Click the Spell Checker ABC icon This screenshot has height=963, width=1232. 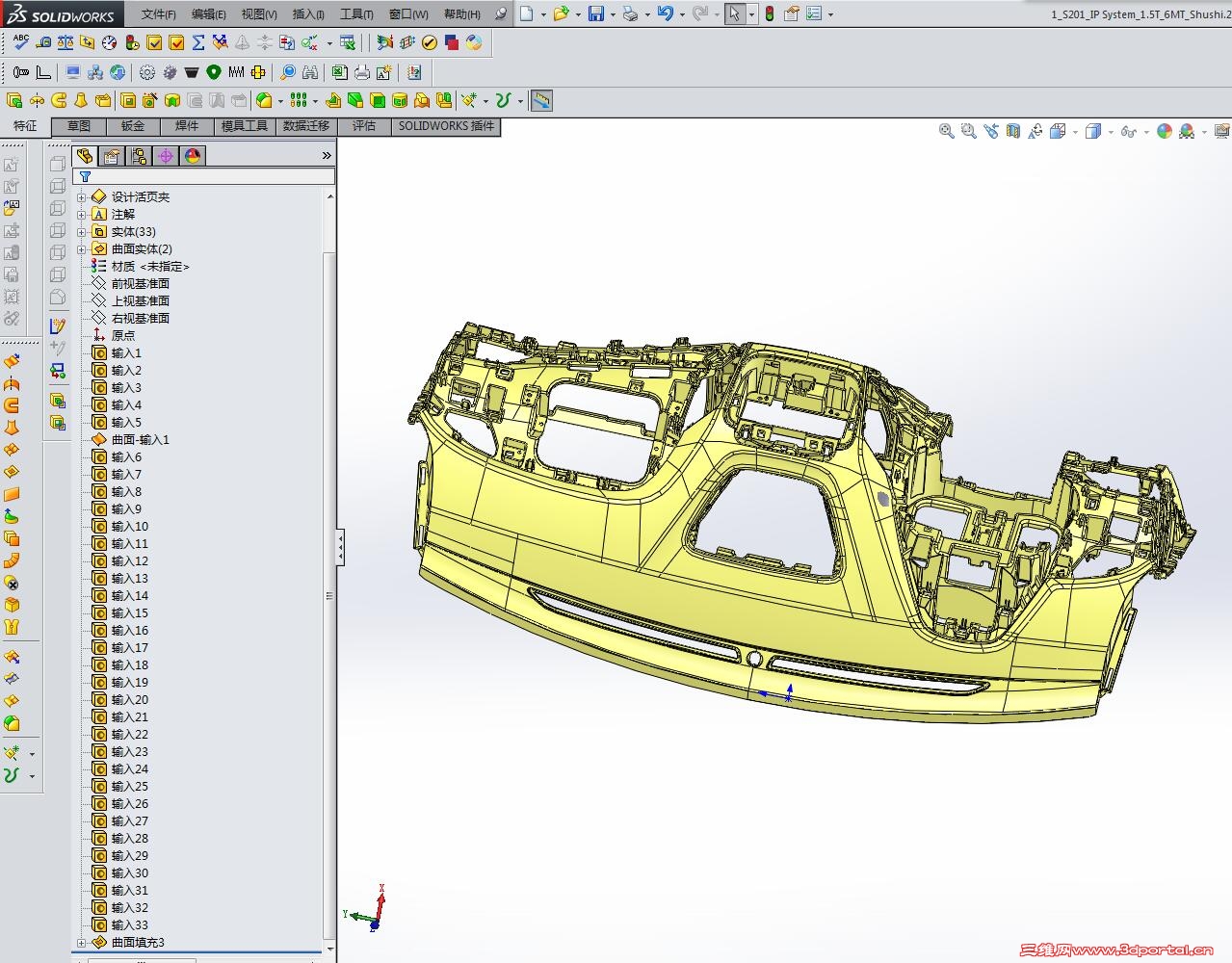(x=20, y=42)
